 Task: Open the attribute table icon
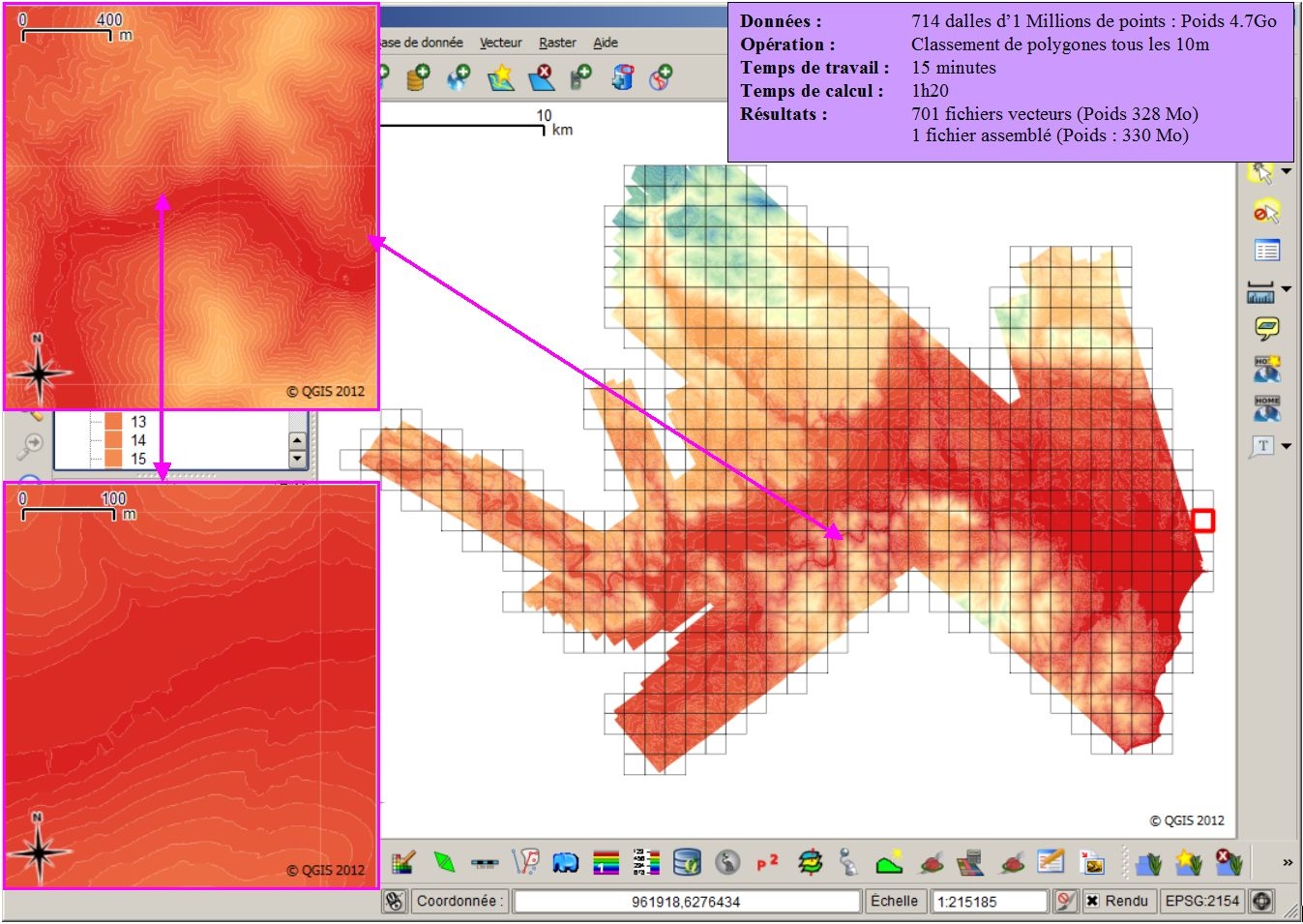pos(1266,251)
